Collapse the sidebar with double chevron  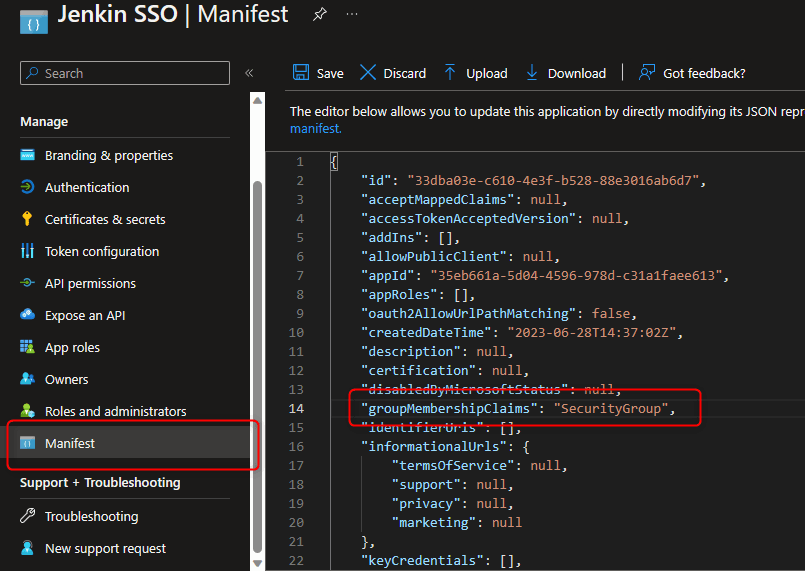pos(250,73)
